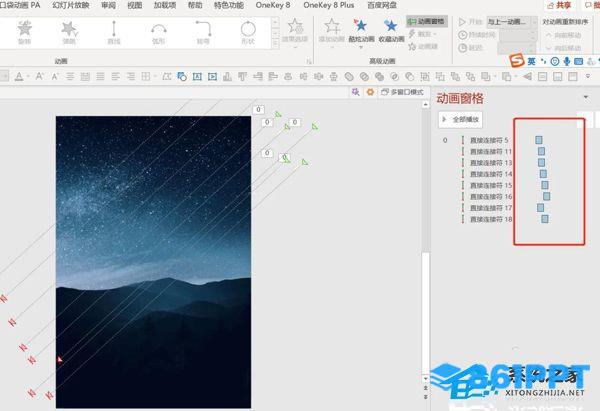Select the star-with-checkmark animation effect
The image size is (600, 411).
[69, 32]
